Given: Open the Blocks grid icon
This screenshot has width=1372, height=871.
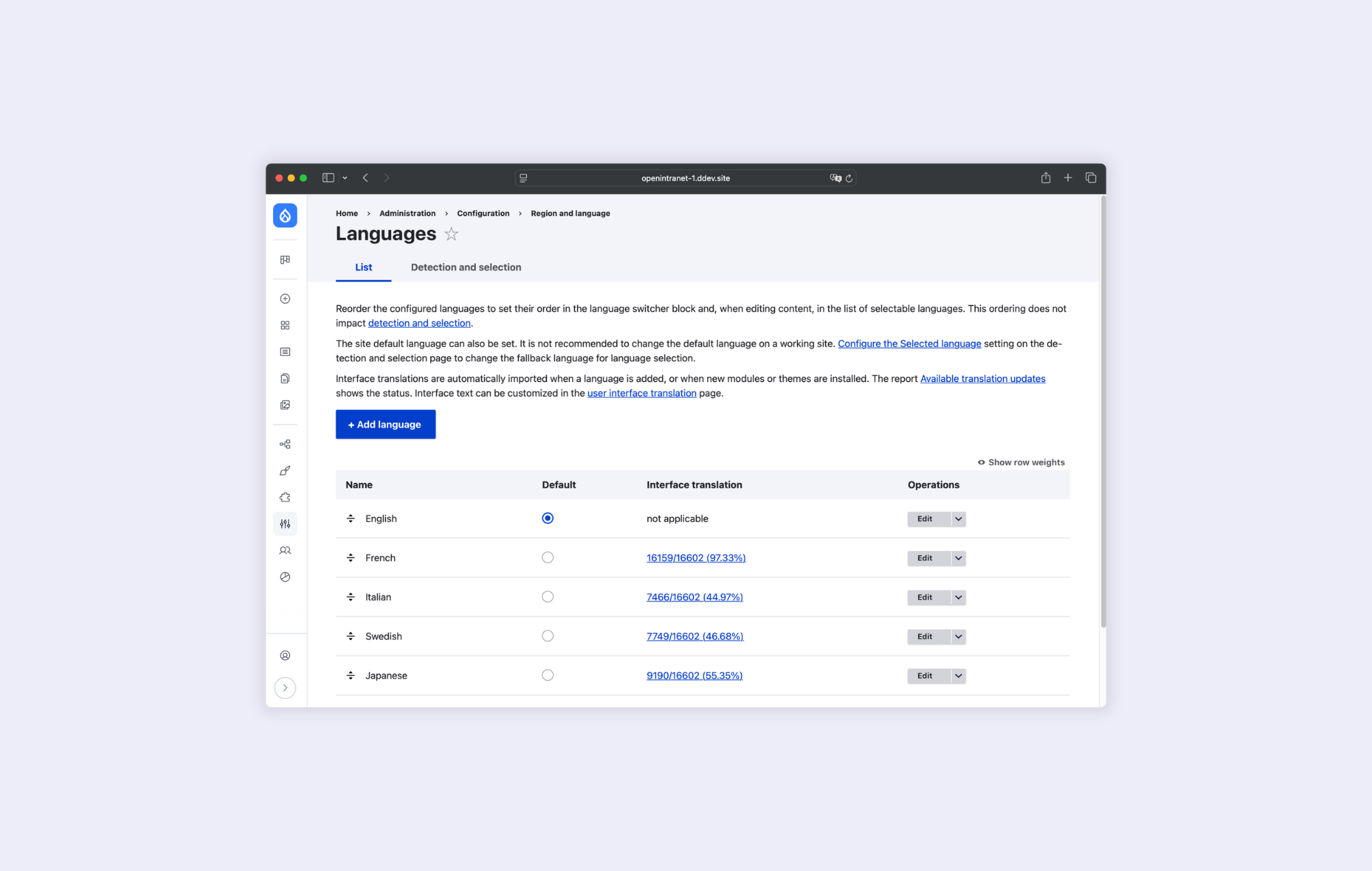Looking at the screenshot, I should (x=285, y=324).
